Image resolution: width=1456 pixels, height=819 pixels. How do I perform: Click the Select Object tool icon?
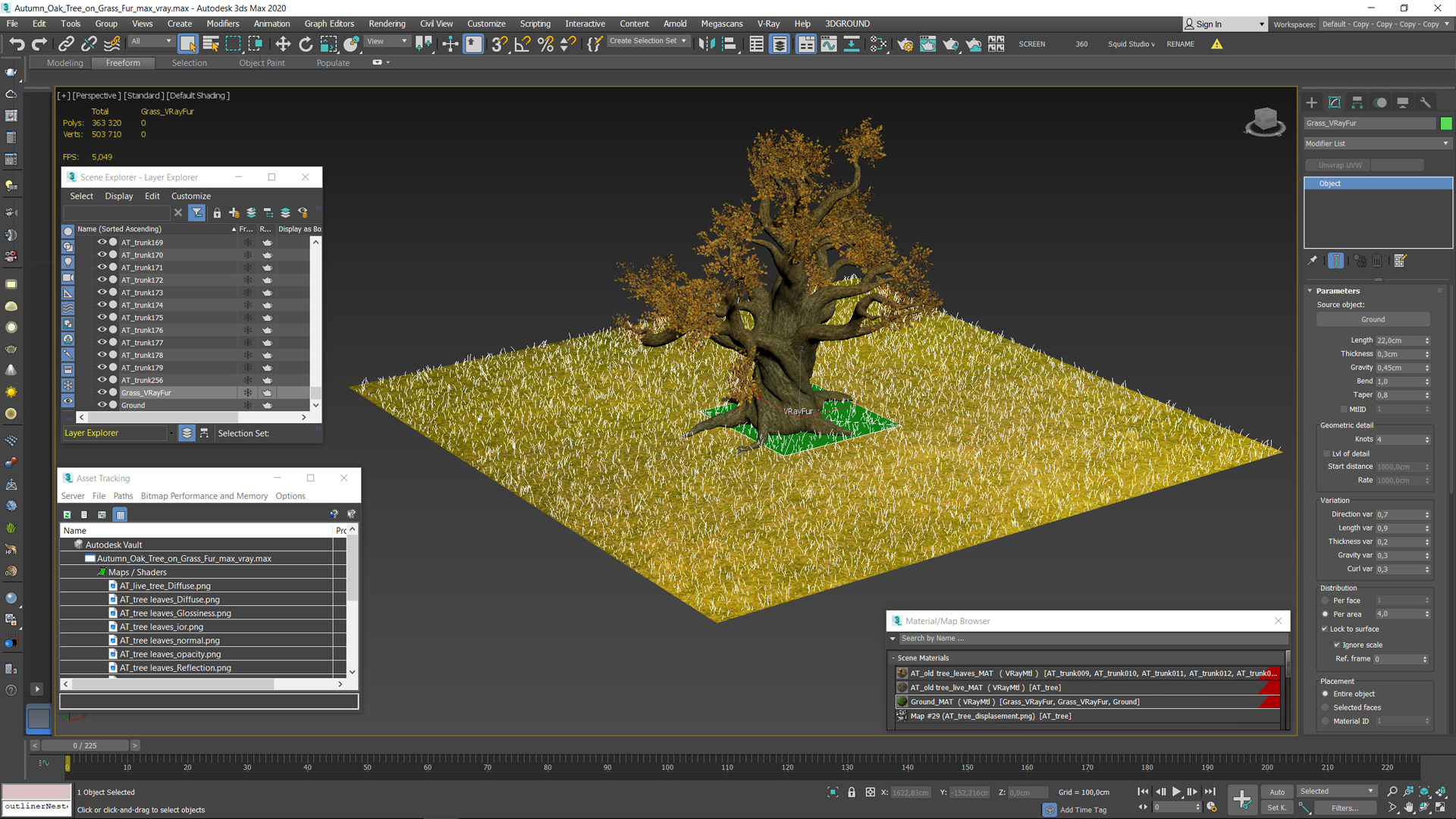(x=189, y=43)
